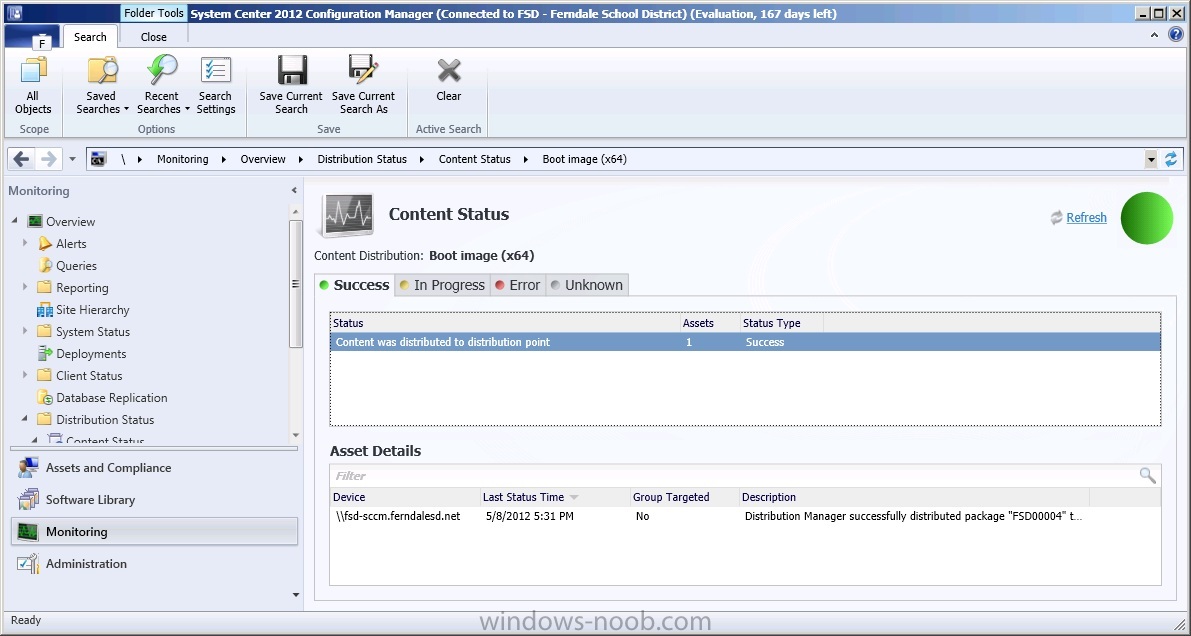Click Distribution Status in the breadcrumb path
This screenshot has width=1191, height=636.
pyautogui.click(x=362, y=160)
